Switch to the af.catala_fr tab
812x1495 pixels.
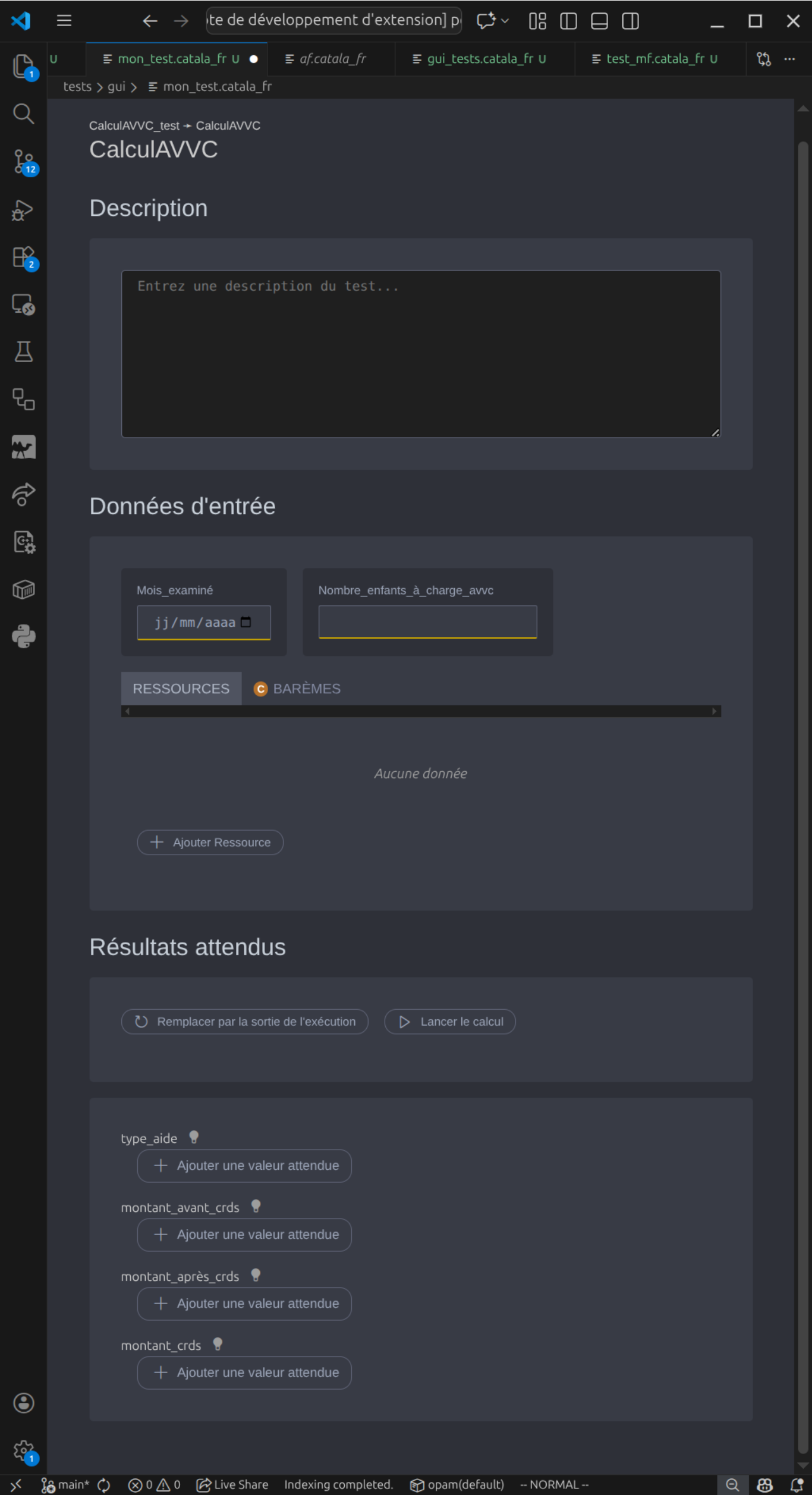pos(331,59)
